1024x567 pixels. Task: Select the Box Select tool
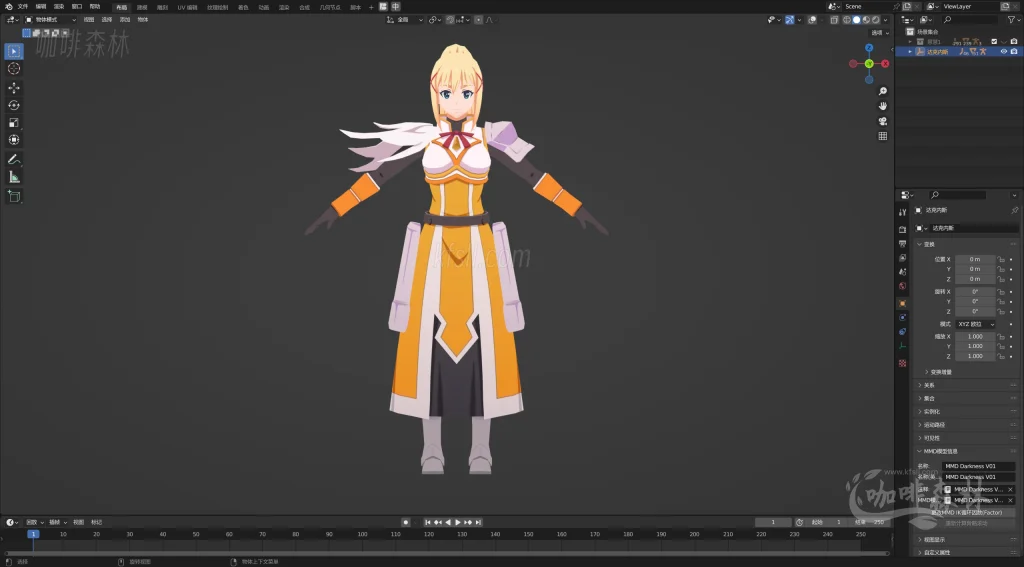14,51
